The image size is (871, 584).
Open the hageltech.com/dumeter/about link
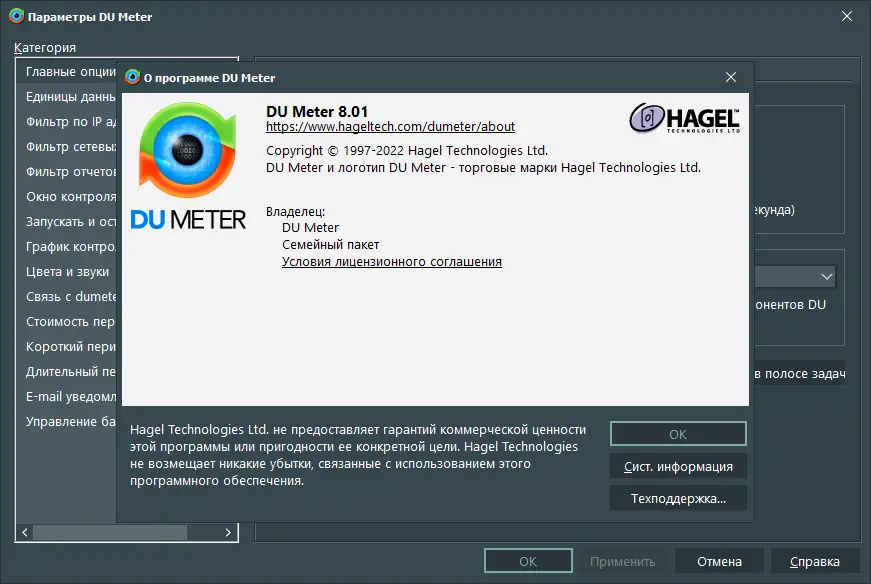coord(390,127)
